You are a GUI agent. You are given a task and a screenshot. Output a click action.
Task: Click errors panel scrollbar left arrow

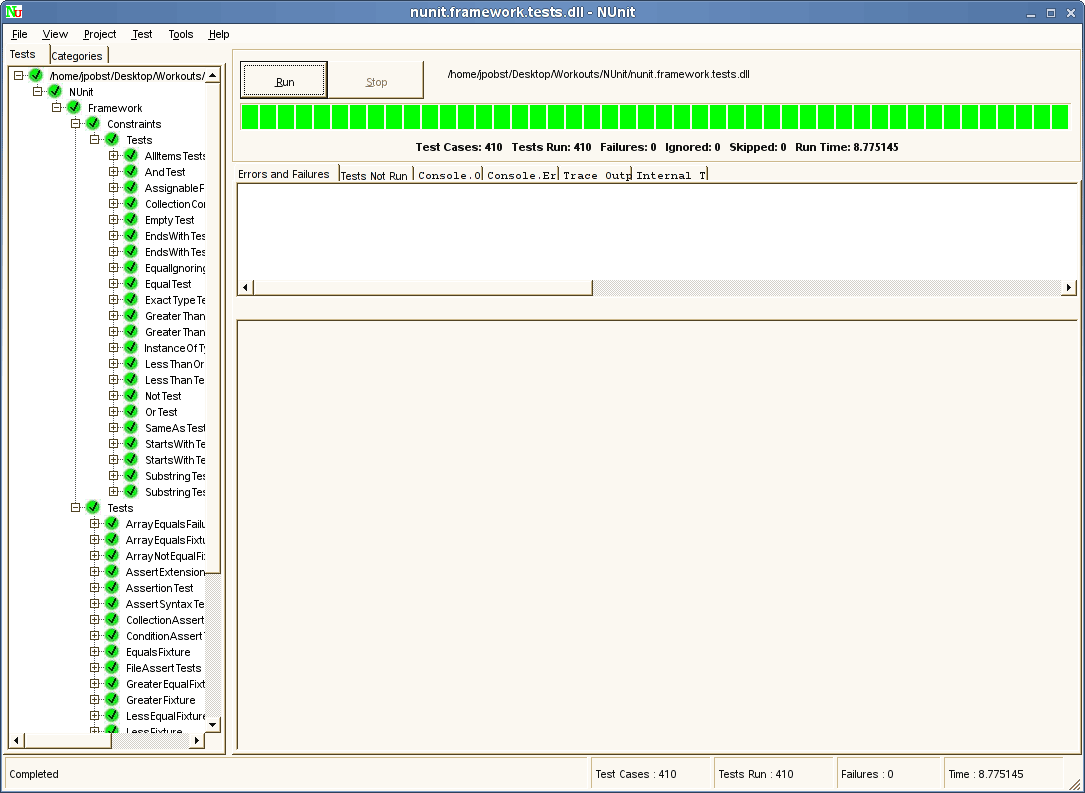(x=246, y=287)
